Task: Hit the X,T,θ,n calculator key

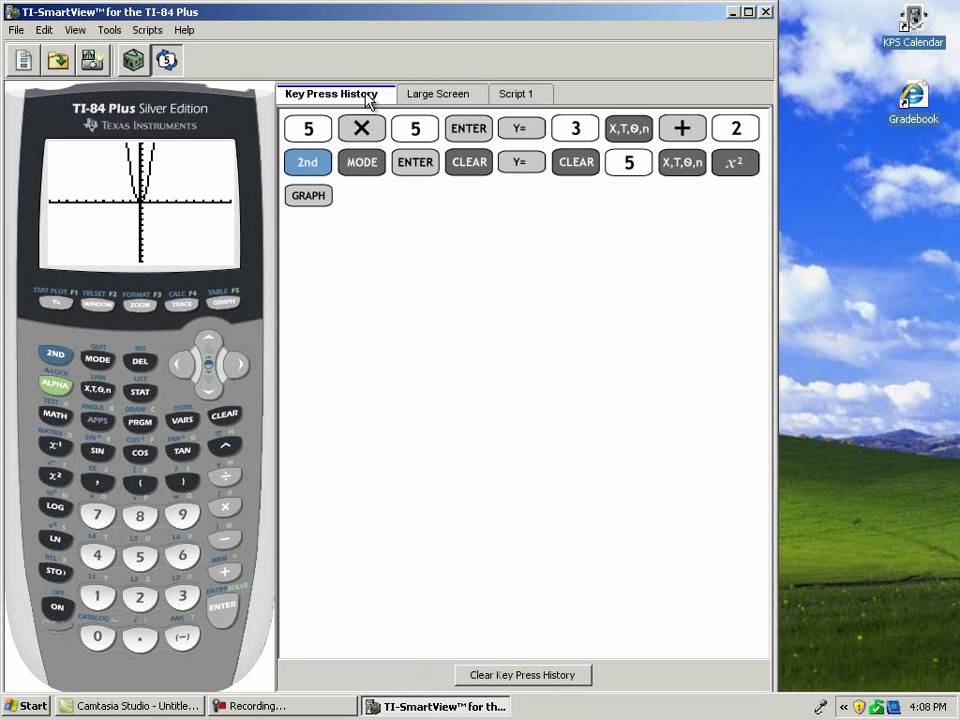Action: [x=97, y=389]
